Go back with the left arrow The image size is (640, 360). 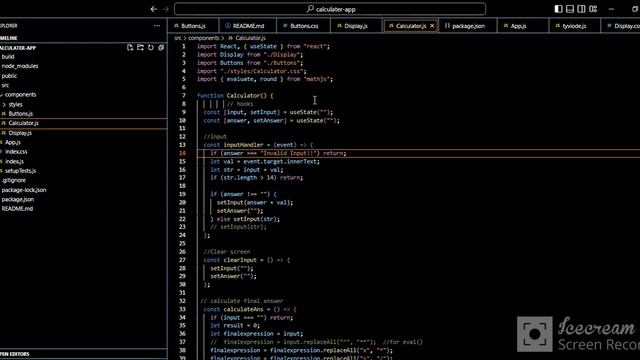(x=153, y=9)
